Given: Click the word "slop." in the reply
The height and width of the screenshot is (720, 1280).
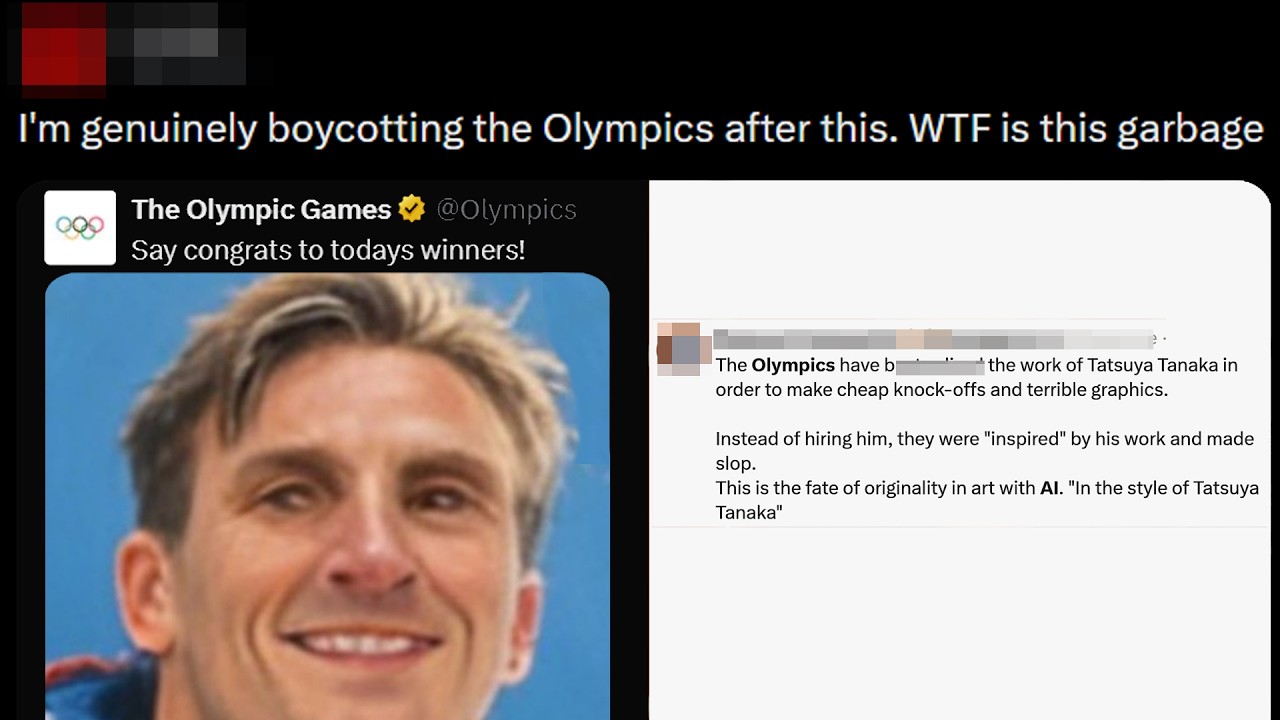Looking at the screenshot, I should (x=736, y=464).
